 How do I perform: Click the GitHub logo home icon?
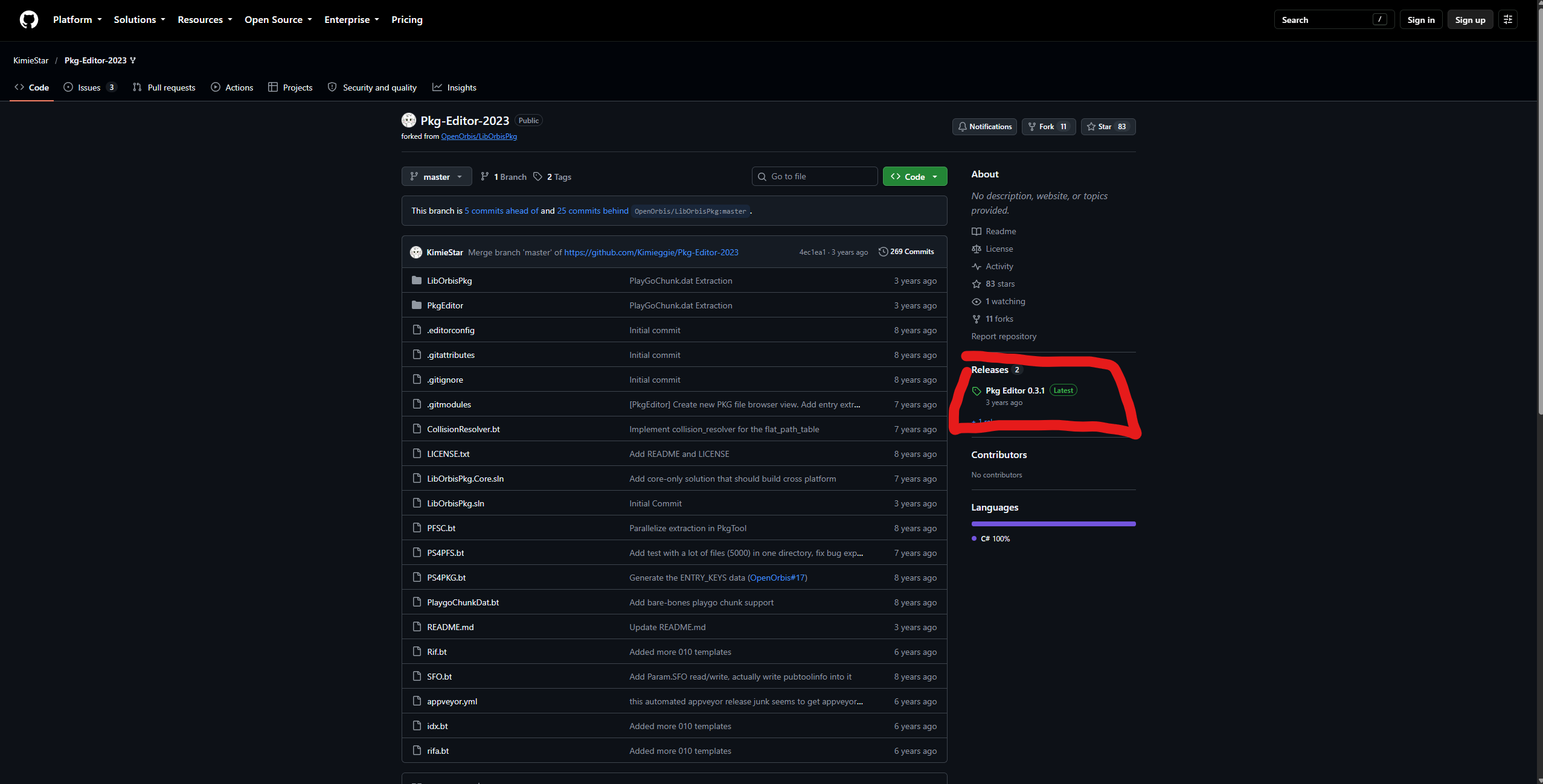pyautogui.click(x=28, y=20)
